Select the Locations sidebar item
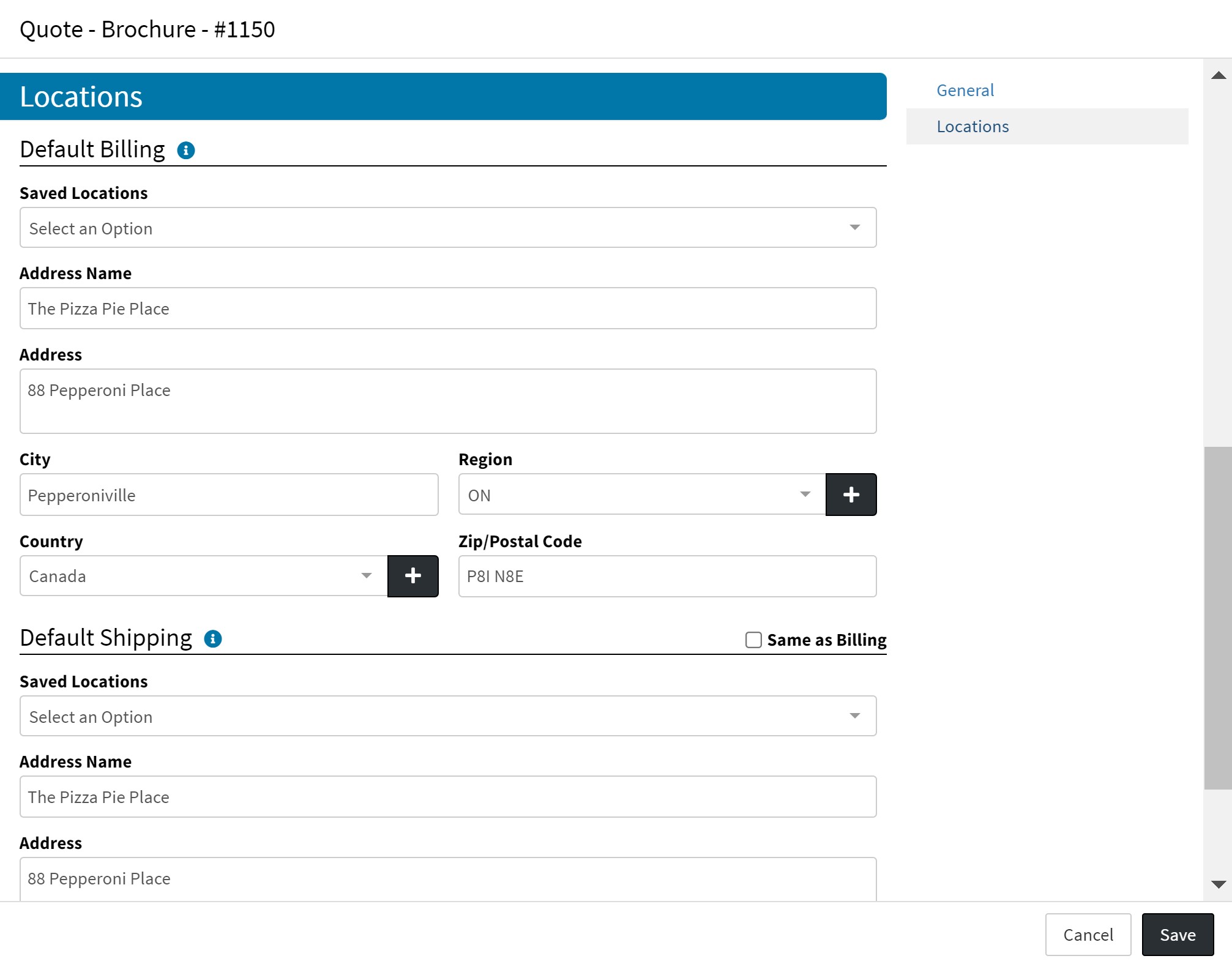The width and height of the screenshot is (1232, 964). click(x=973, y=127)
